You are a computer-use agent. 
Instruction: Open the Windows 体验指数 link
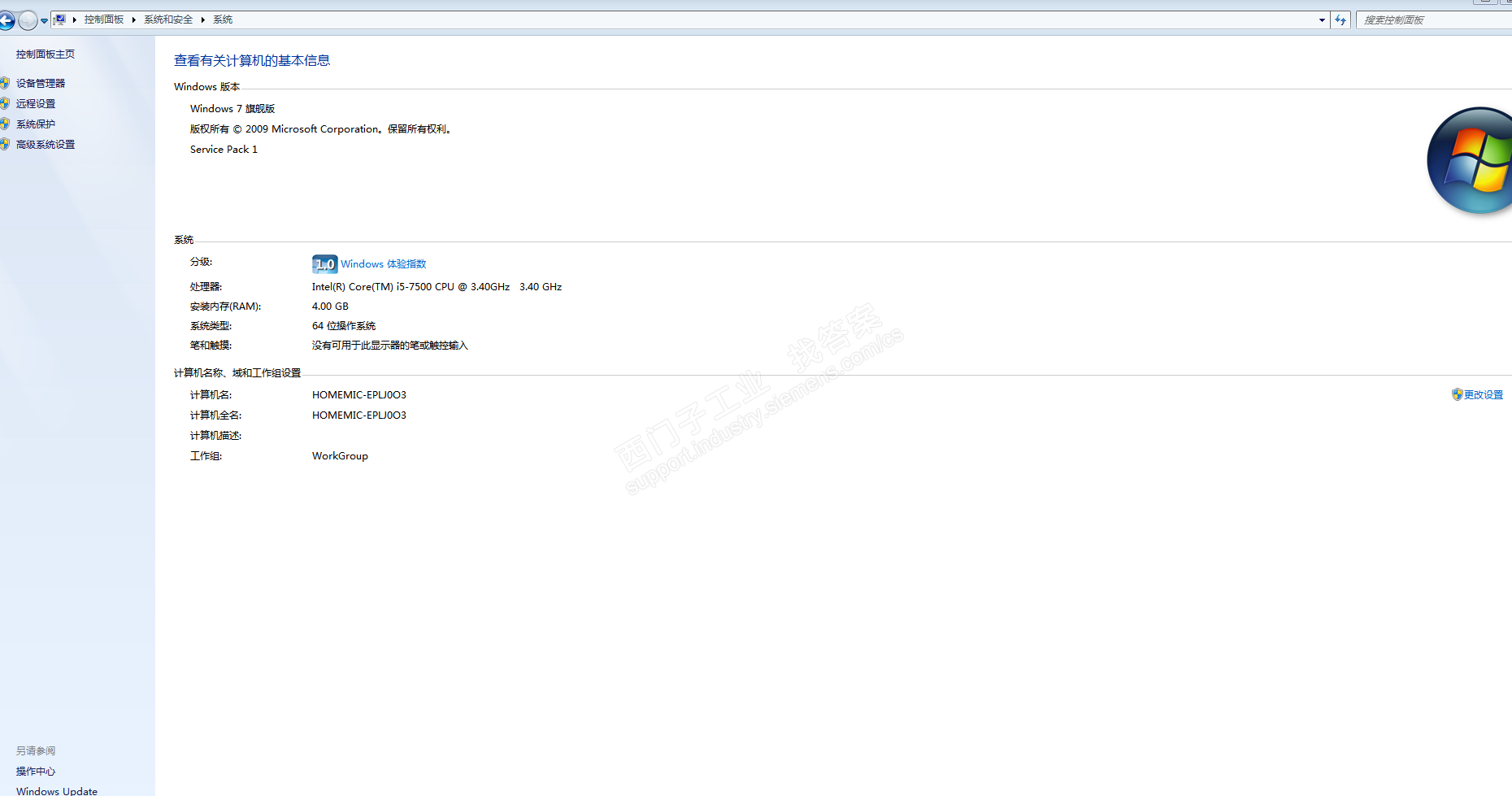coord(384,264)
